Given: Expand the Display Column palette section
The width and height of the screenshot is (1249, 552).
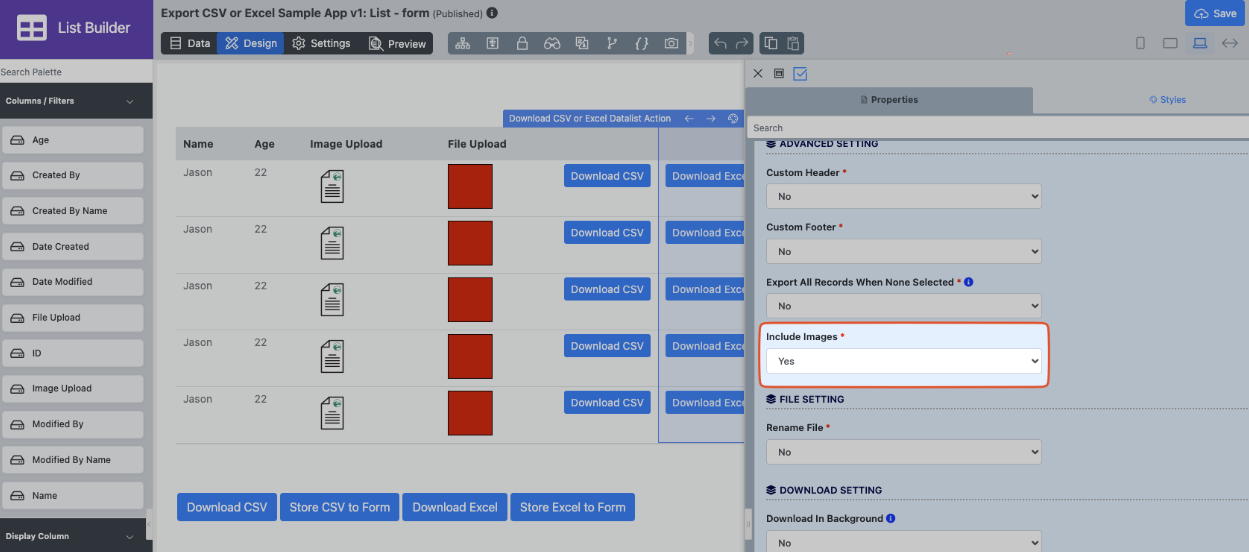Looking at the screenshot, I should coord(76,536).
